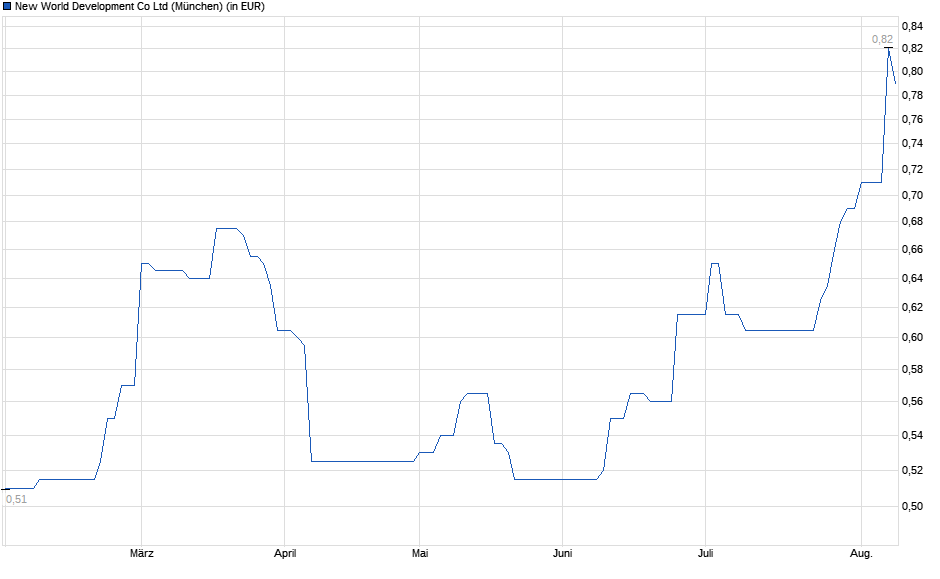Click the 0,78 y-axis value
The height and width of the screenshot is (579, 940).
pyautogui.click(x=912, y=95)
